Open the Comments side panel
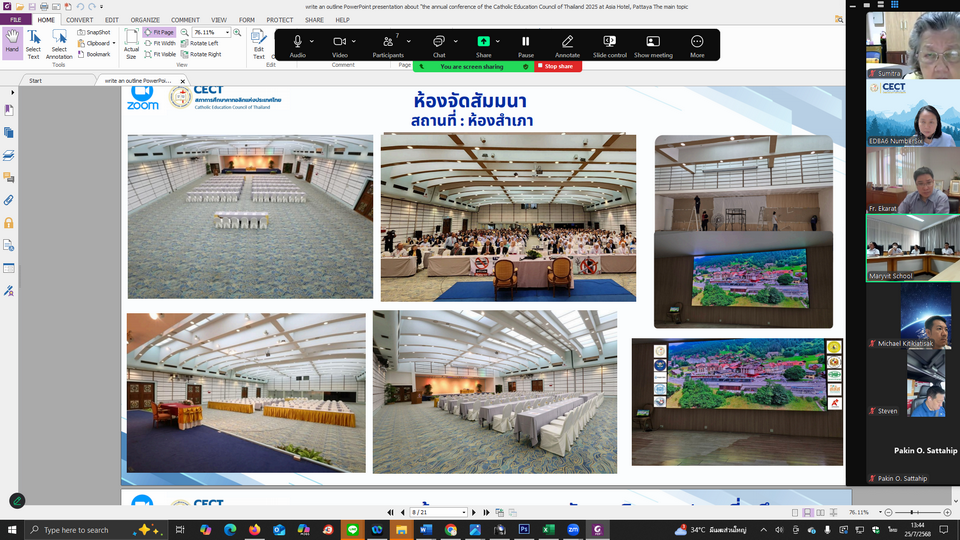Viewport: 960px width, 540px height. (x=9, y=178)
